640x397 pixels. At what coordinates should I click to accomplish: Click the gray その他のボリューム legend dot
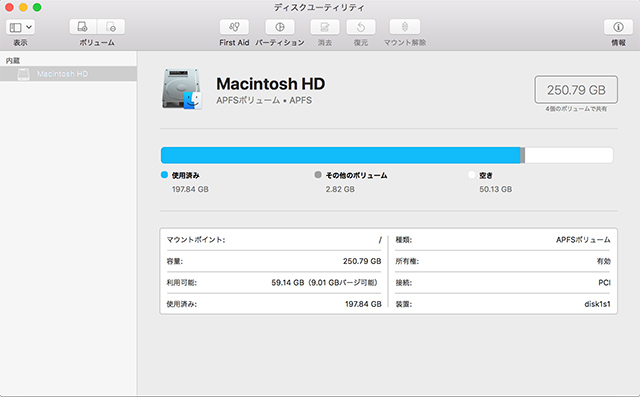pos(318,175)
